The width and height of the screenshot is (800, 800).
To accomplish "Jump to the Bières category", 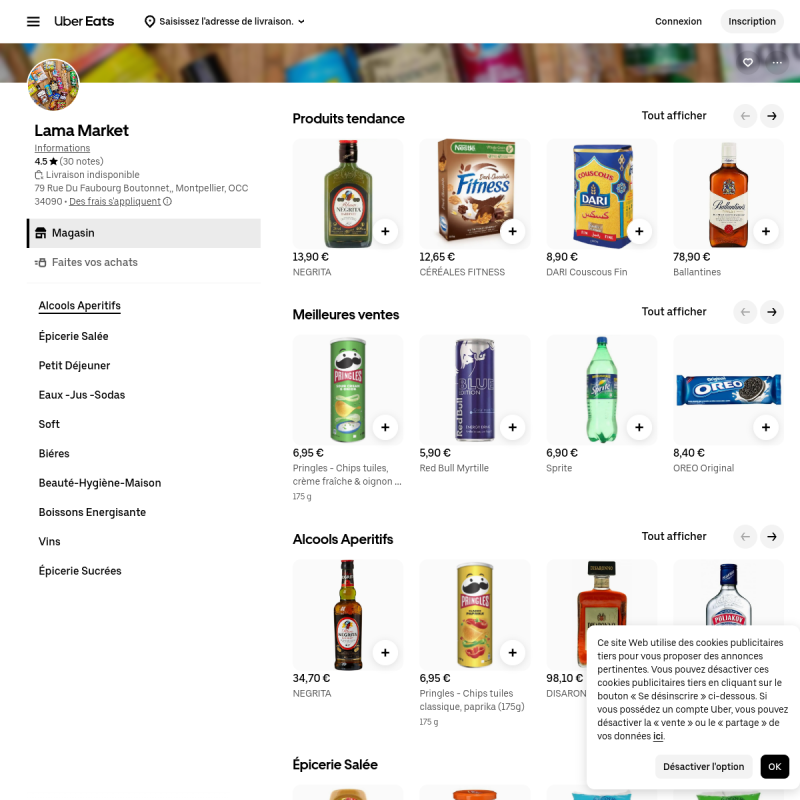I will click(x=54, y=454).
